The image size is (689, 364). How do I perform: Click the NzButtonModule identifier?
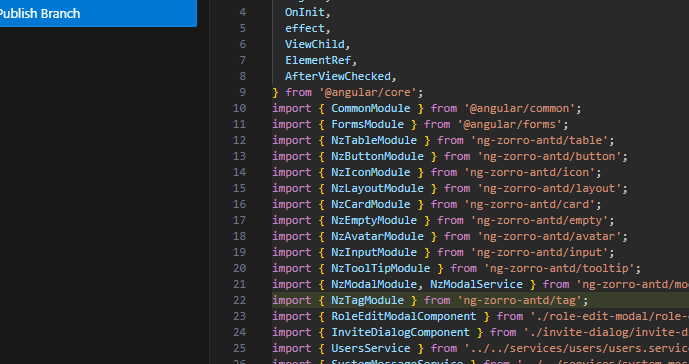377,156
